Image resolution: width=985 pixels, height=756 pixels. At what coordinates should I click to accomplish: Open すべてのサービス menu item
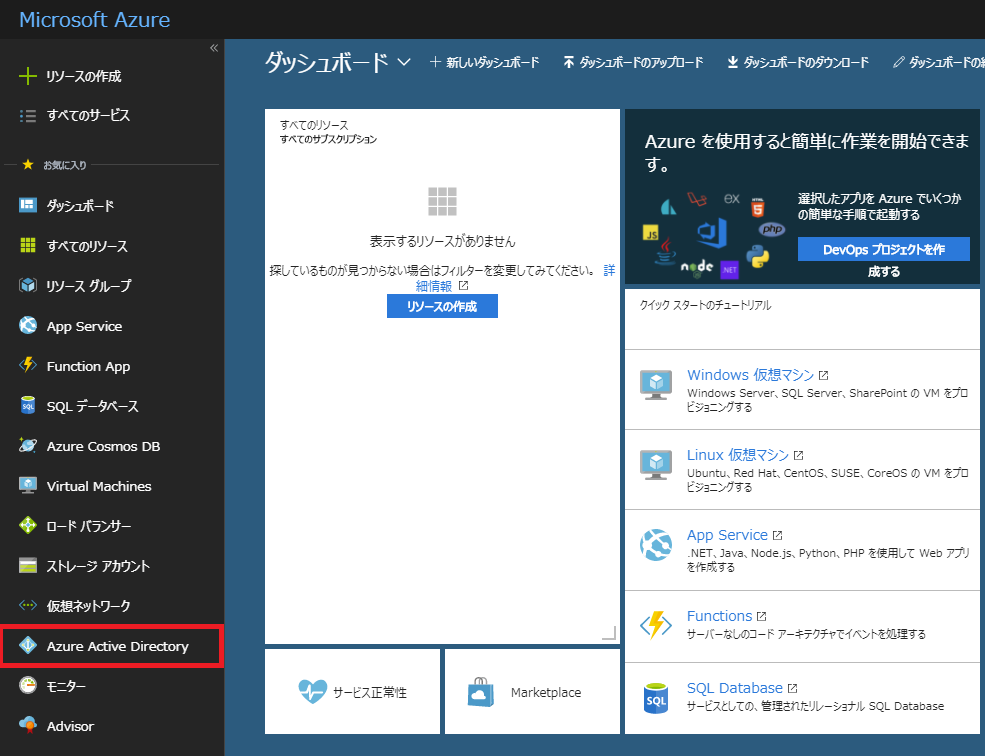[88, 116]
